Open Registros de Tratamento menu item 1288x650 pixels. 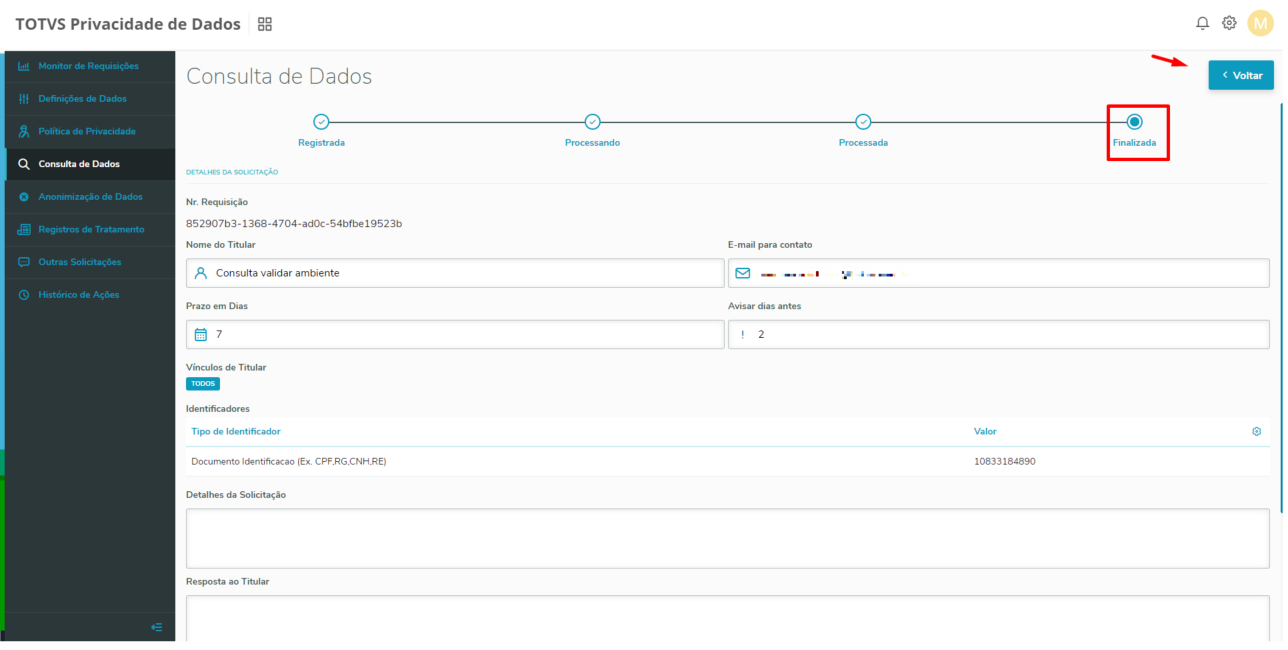[90, 229]
